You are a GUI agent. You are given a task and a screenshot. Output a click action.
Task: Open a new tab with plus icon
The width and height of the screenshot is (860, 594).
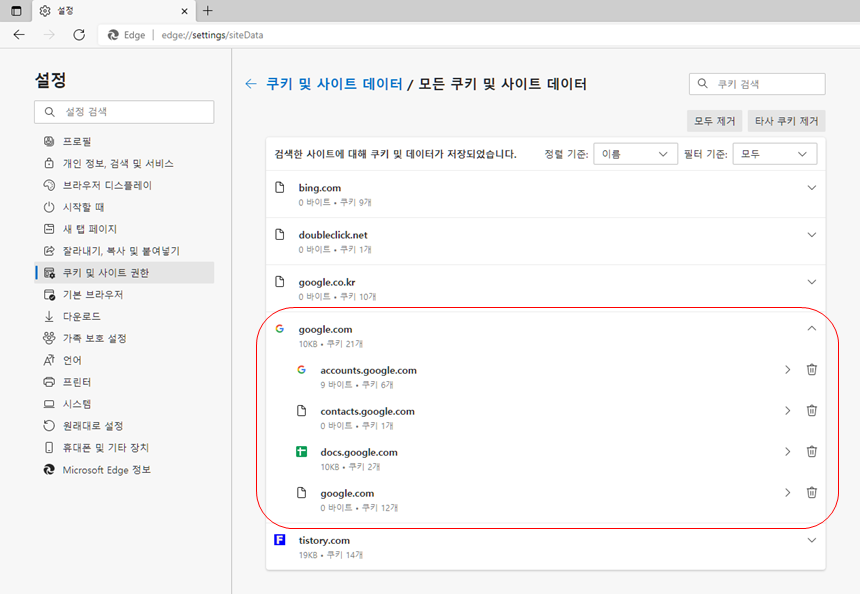click(207, 11)
